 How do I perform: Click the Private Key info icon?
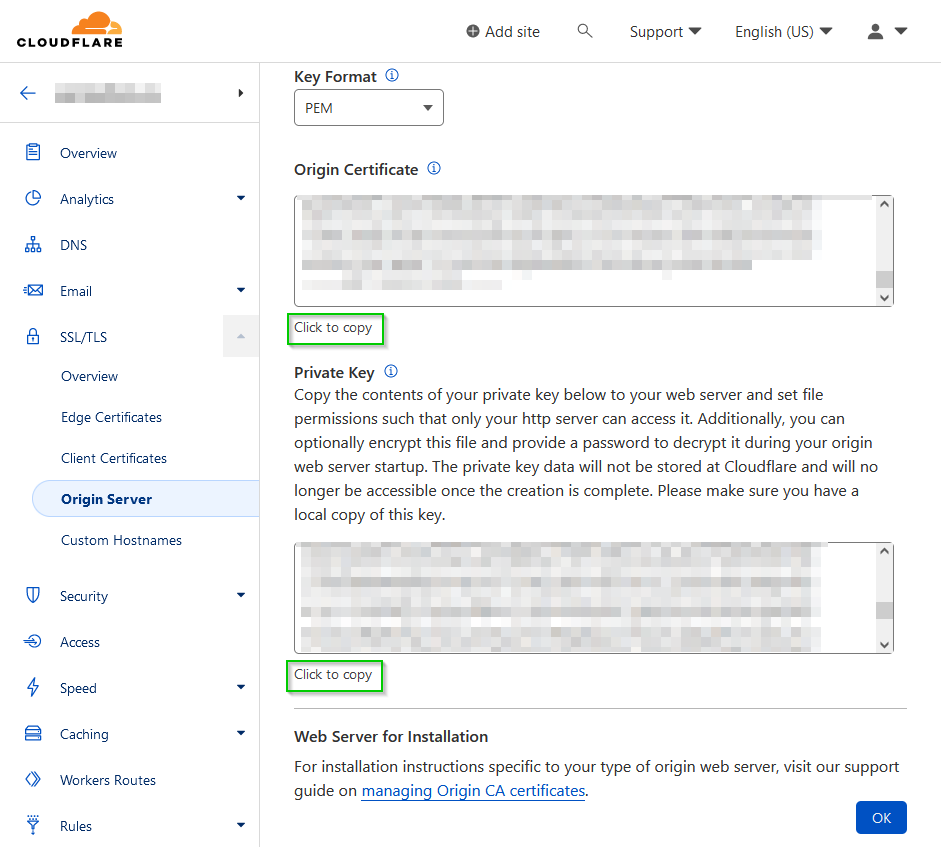(391, 372)
